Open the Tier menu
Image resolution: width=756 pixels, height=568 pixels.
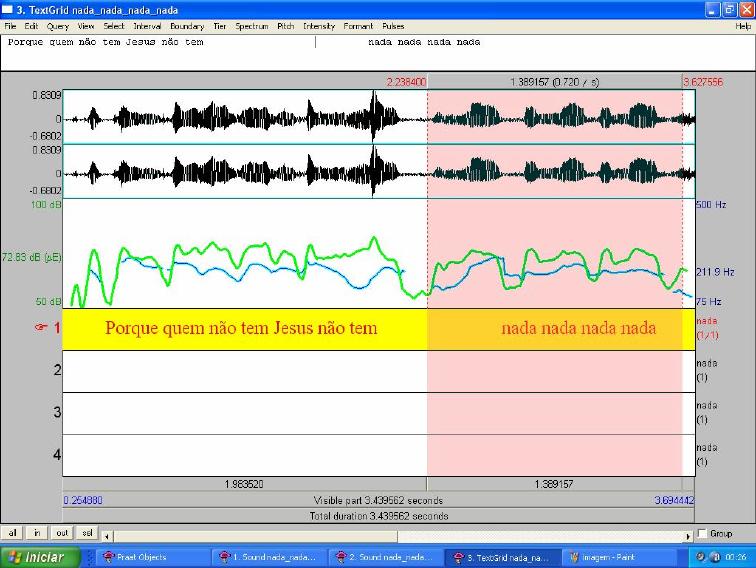(x=220, y=27)
